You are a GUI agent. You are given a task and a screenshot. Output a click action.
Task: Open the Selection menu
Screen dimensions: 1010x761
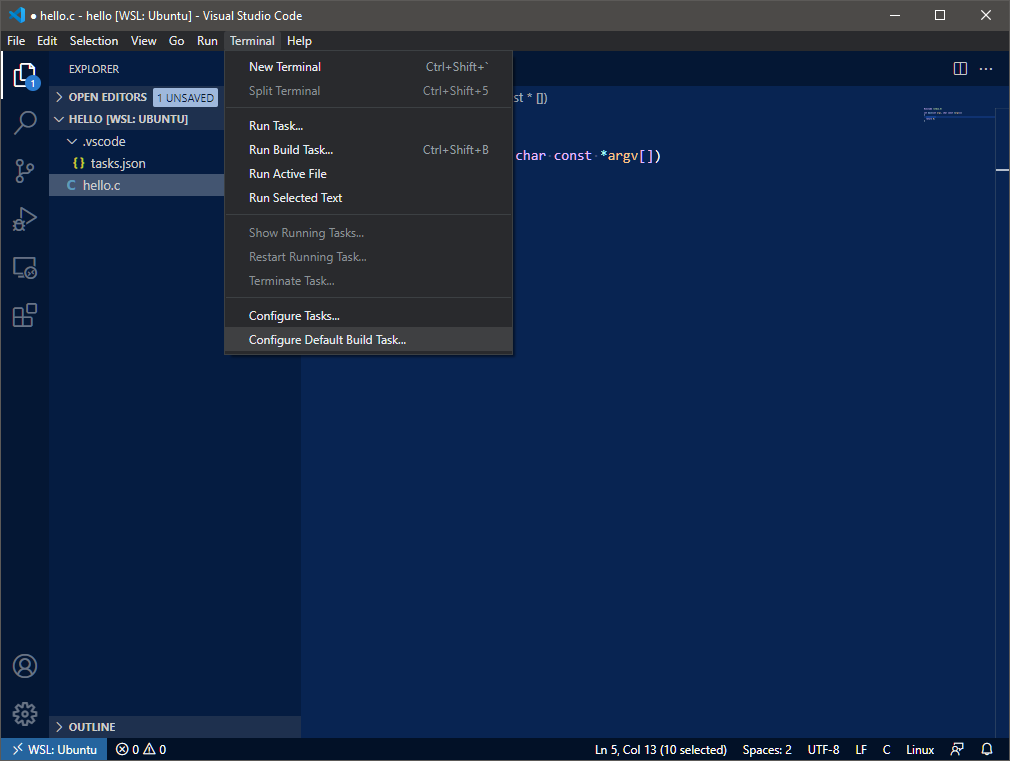click(94, 41)
